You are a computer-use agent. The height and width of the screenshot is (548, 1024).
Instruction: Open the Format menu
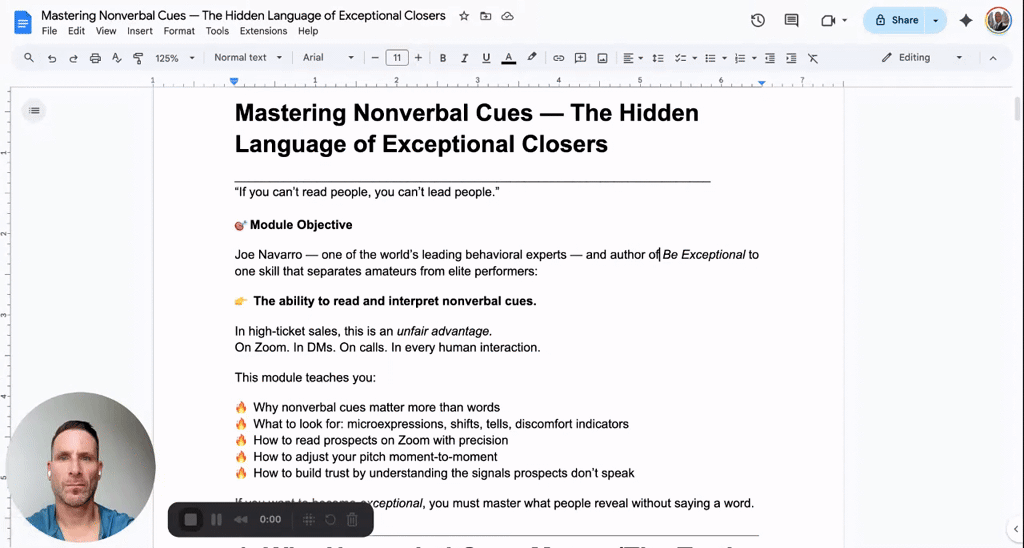pos(179,31)
